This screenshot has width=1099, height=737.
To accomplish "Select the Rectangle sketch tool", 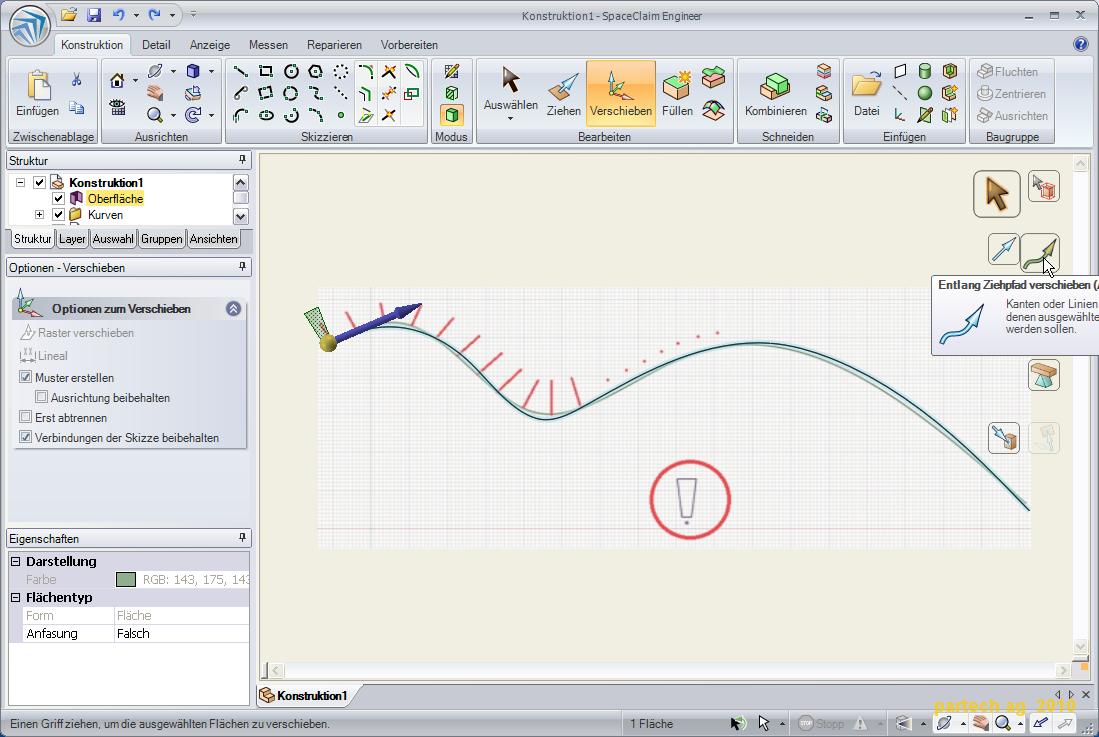I will (266, 71).
